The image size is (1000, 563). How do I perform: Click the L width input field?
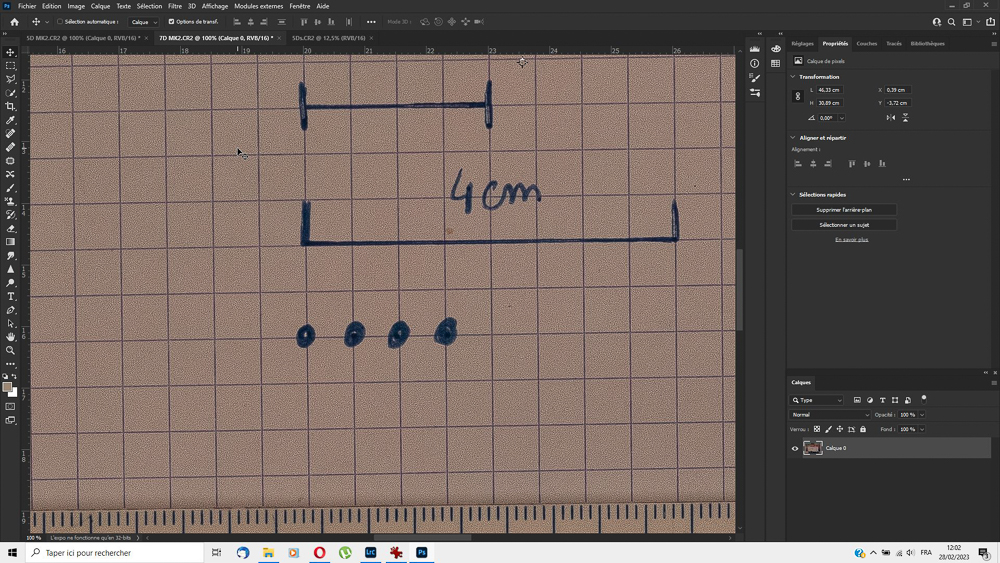830,90
